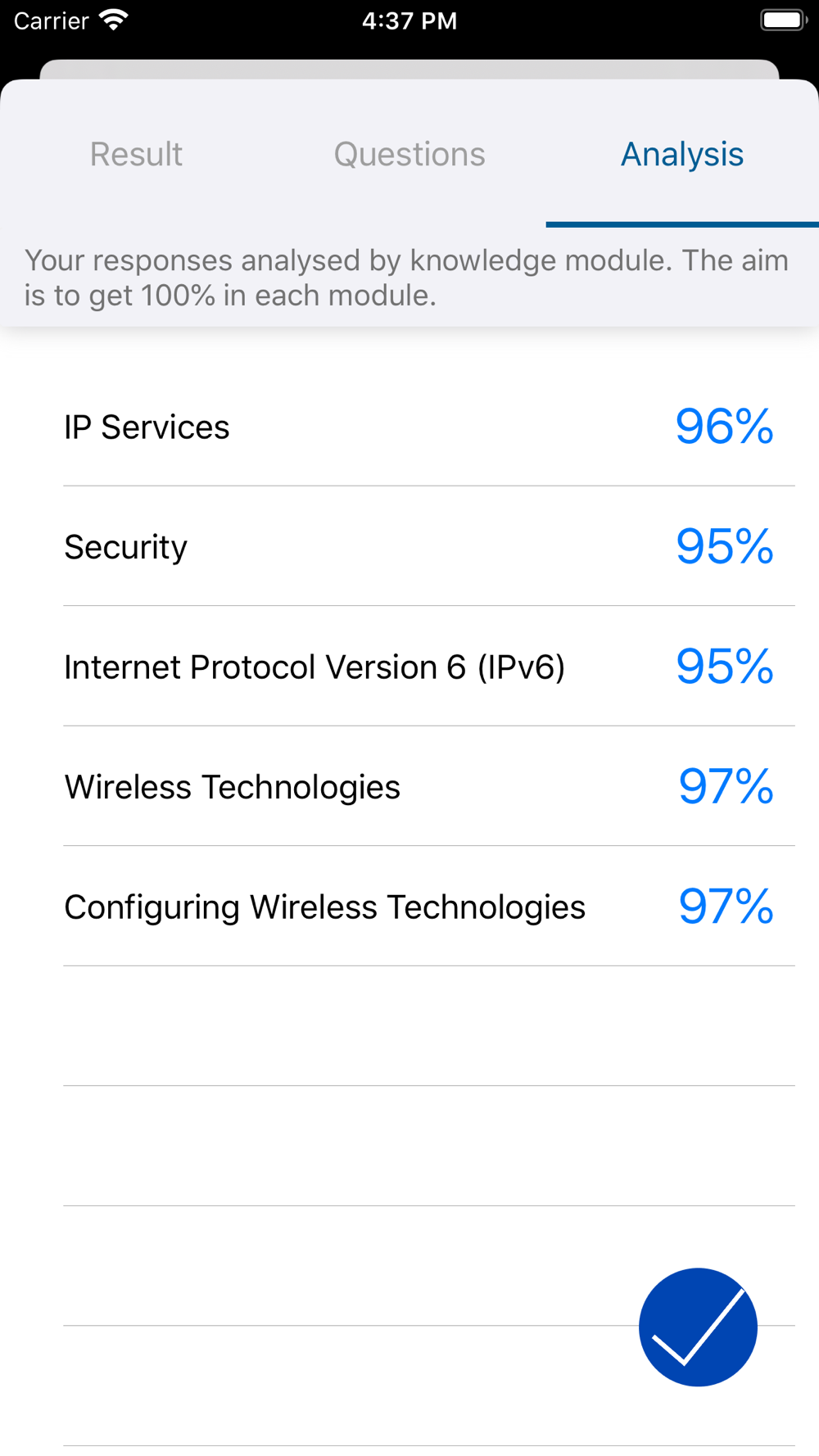The width and height of the screenshot is (819, 1456).
Task: Tap the 95% score beside IPv6
Action: pos(724,667)
